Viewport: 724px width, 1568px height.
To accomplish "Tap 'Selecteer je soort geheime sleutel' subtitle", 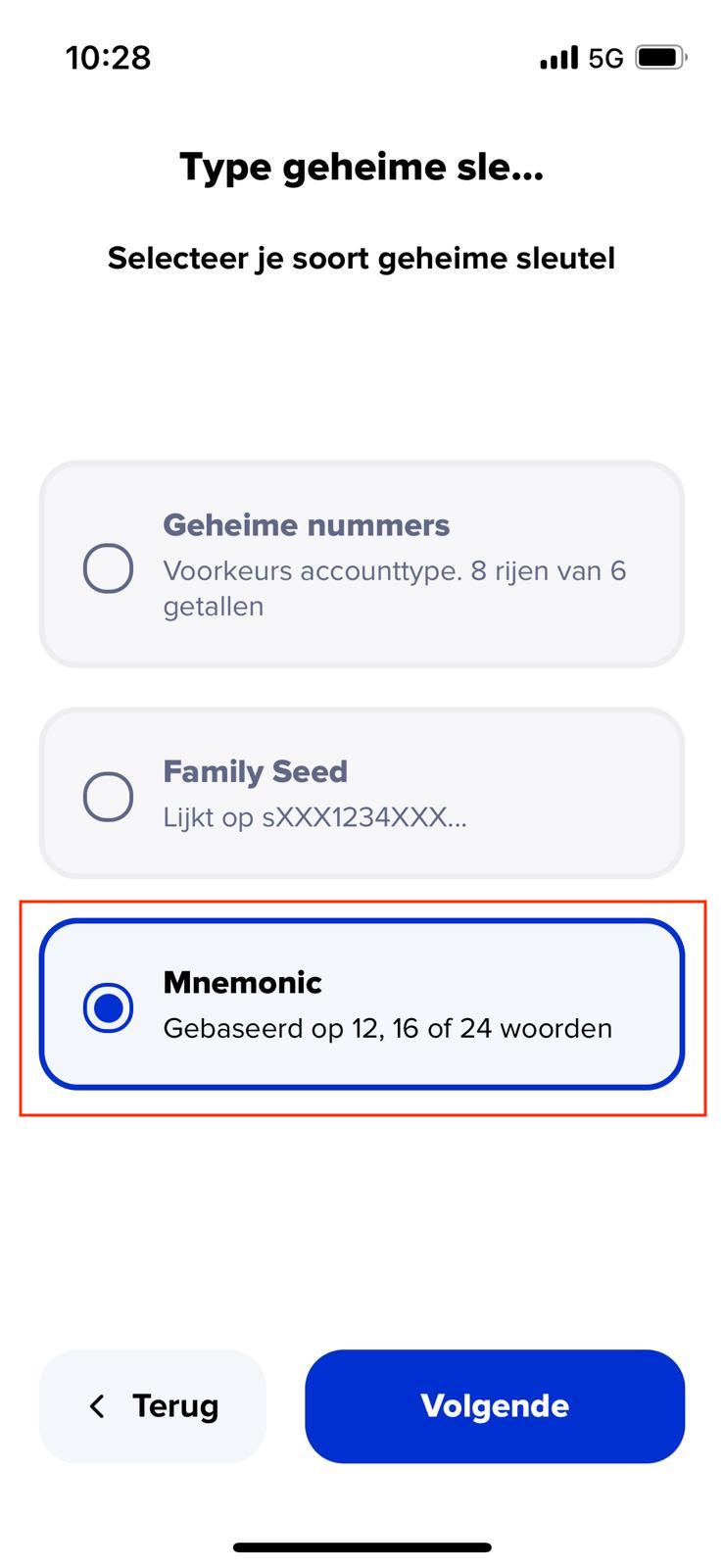I will tap(362, 259).
